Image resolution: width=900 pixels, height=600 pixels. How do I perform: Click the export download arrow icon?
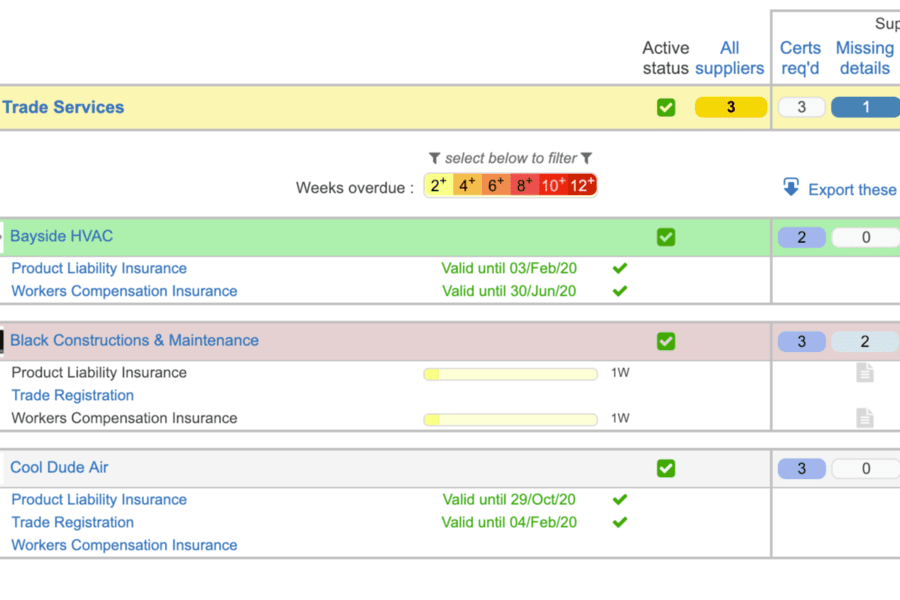791,187
